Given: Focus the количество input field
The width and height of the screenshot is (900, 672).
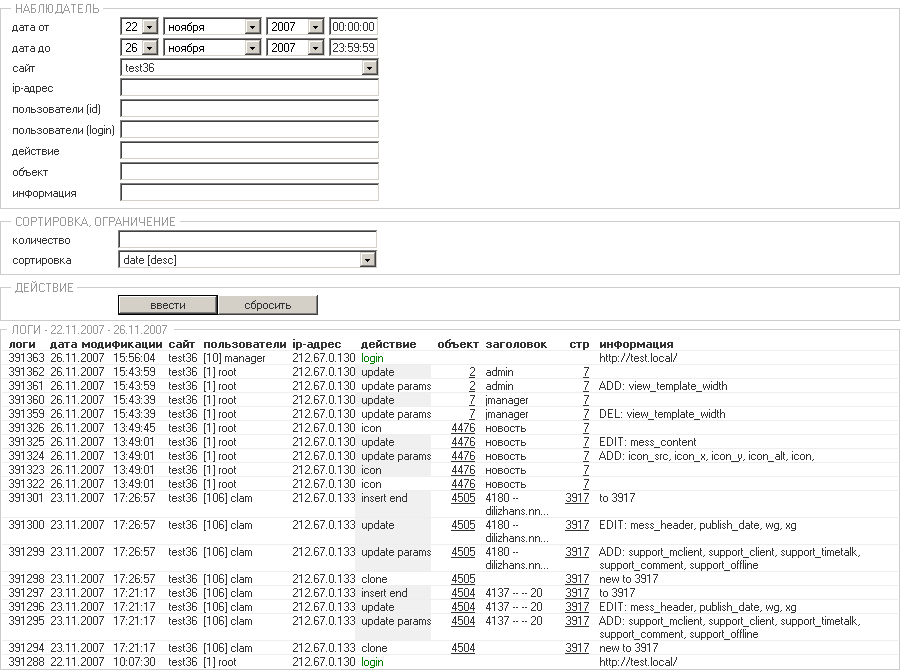Looking at the screenshot, I should (x=248, y=240).
